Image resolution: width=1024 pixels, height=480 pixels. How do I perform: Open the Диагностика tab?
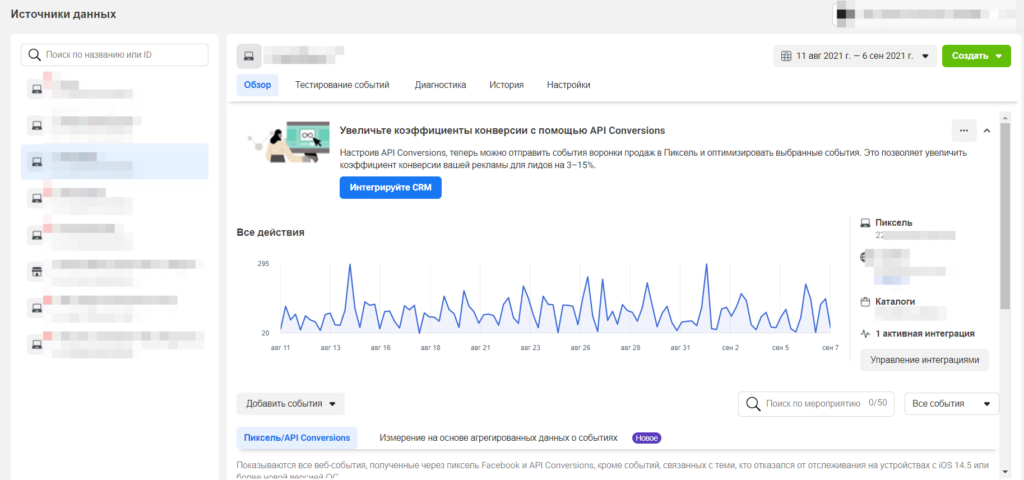tap(440, 85)
